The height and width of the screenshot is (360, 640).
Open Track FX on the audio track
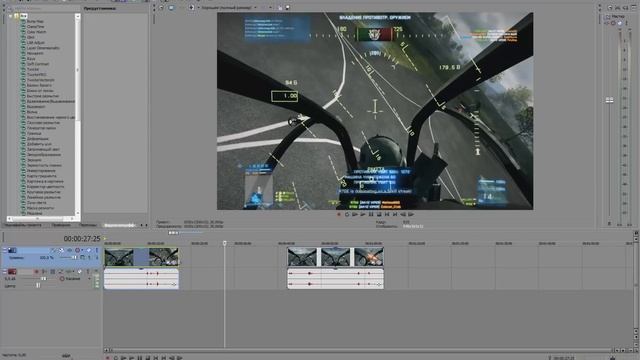pos(53,271)
